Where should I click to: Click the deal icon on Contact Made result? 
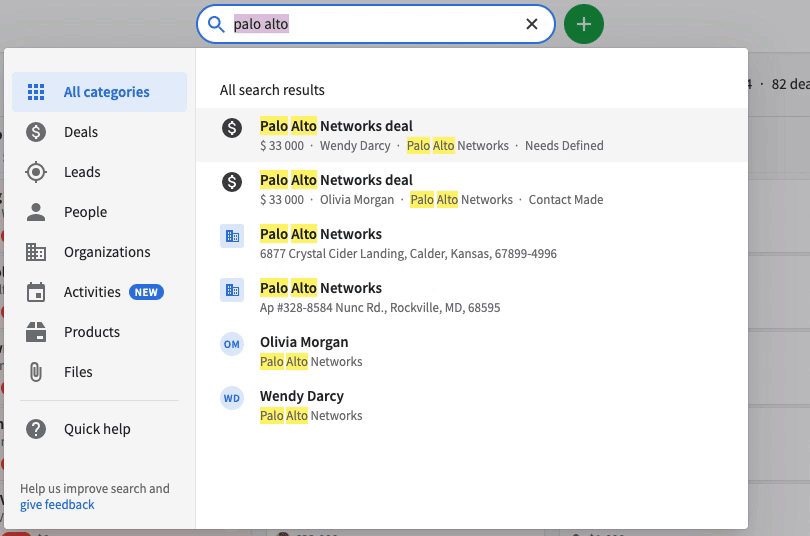pyautogui.click(x=232, y=181)
